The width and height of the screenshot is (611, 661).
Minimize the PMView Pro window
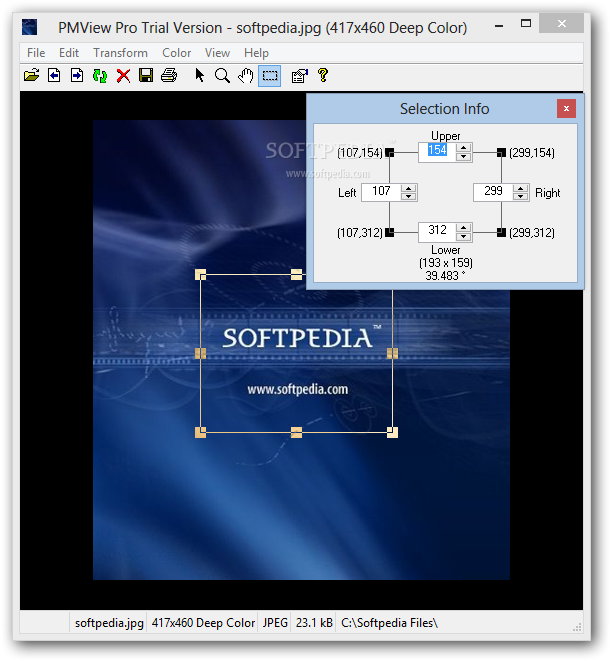click(499, 26)
